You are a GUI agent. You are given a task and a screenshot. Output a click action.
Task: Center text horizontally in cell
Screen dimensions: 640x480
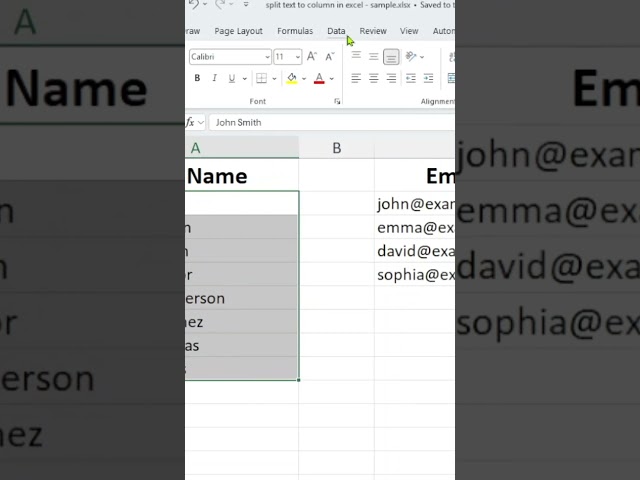tap(373, 78)
